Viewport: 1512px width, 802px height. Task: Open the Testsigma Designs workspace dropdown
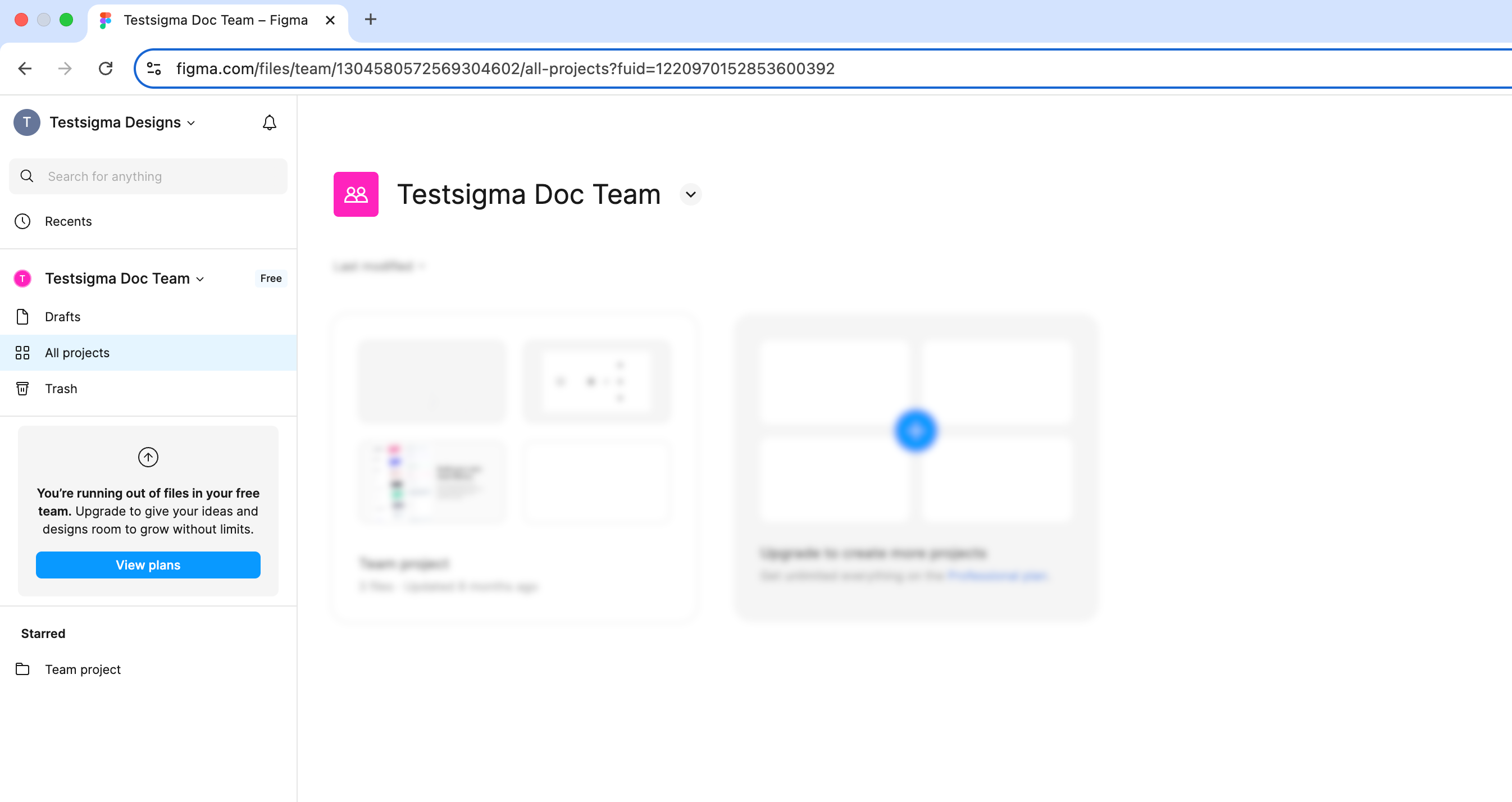[192, 124]
